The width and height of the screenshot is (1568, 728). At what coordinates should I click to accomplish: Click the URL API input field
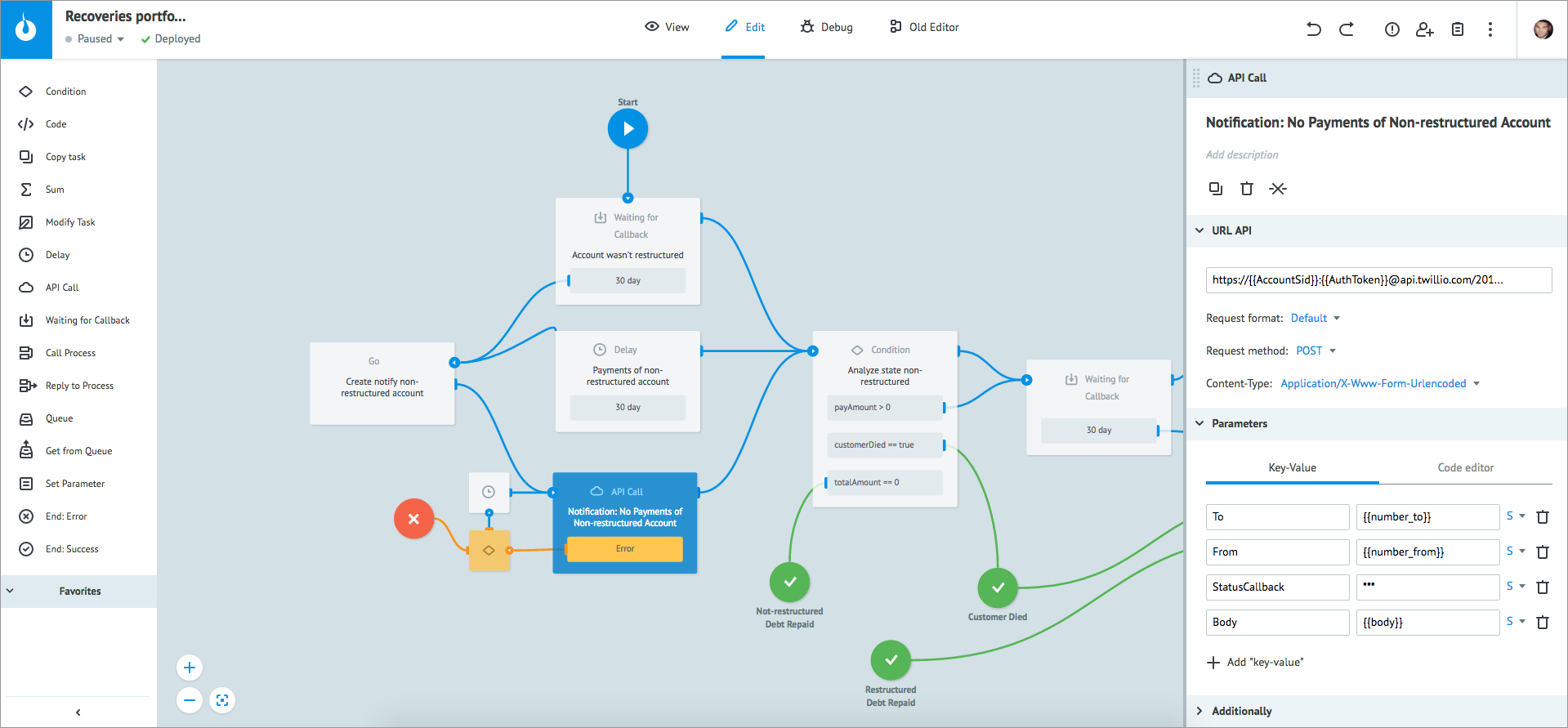1378,280
